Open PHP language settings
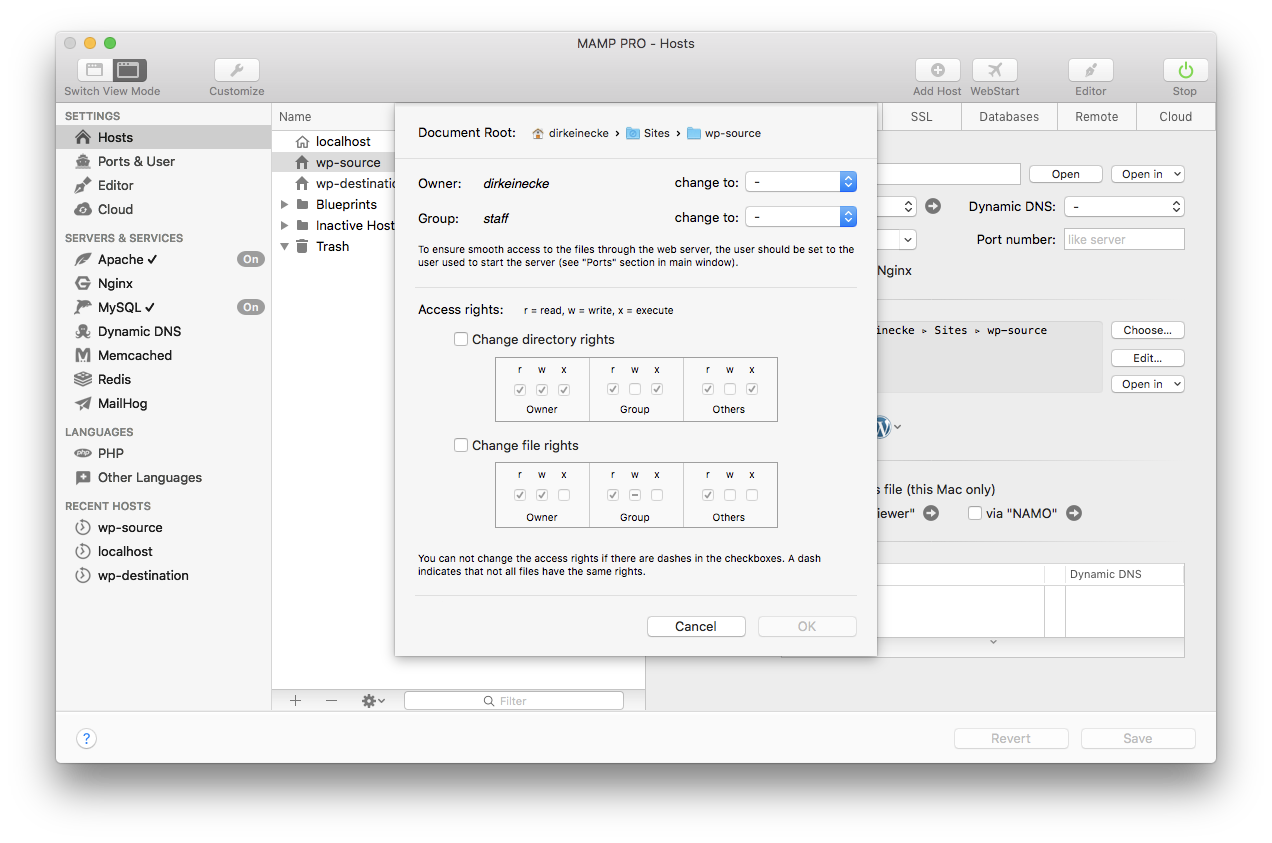Screen dimensions: 1272x843 click(164, 453)
